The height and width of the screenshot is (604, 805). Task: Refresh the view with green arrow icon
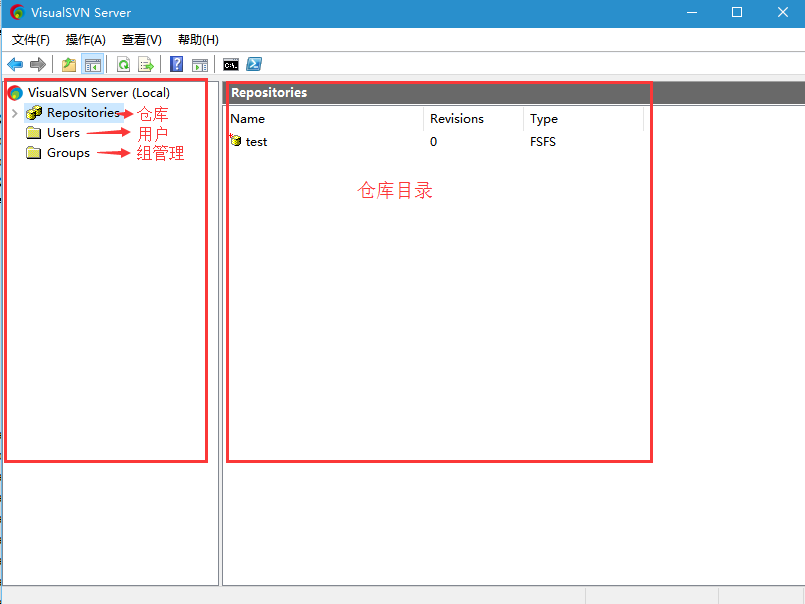click(x=123, y=65)
